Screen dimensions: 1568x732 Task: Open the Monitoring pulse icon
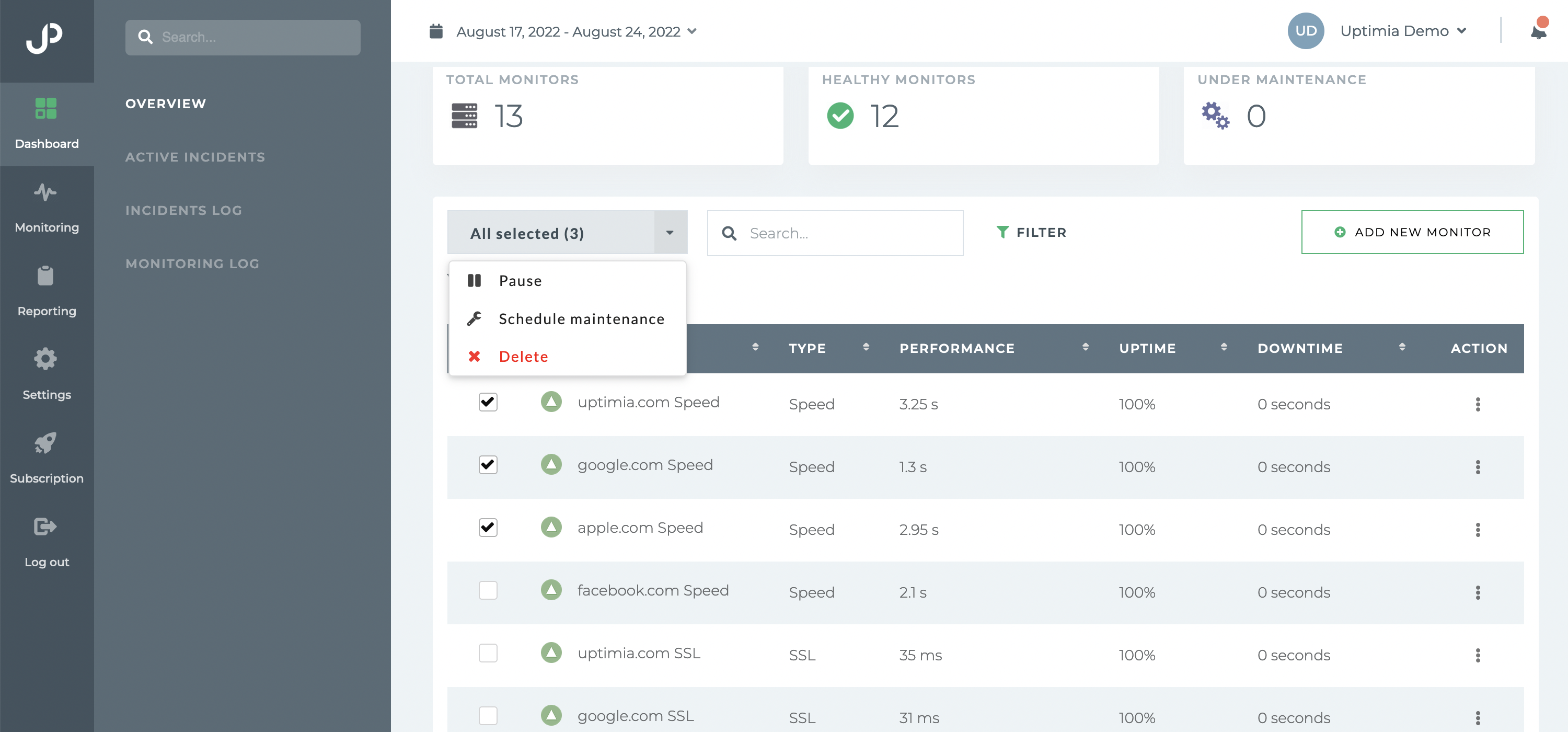(x=45, y=192)
